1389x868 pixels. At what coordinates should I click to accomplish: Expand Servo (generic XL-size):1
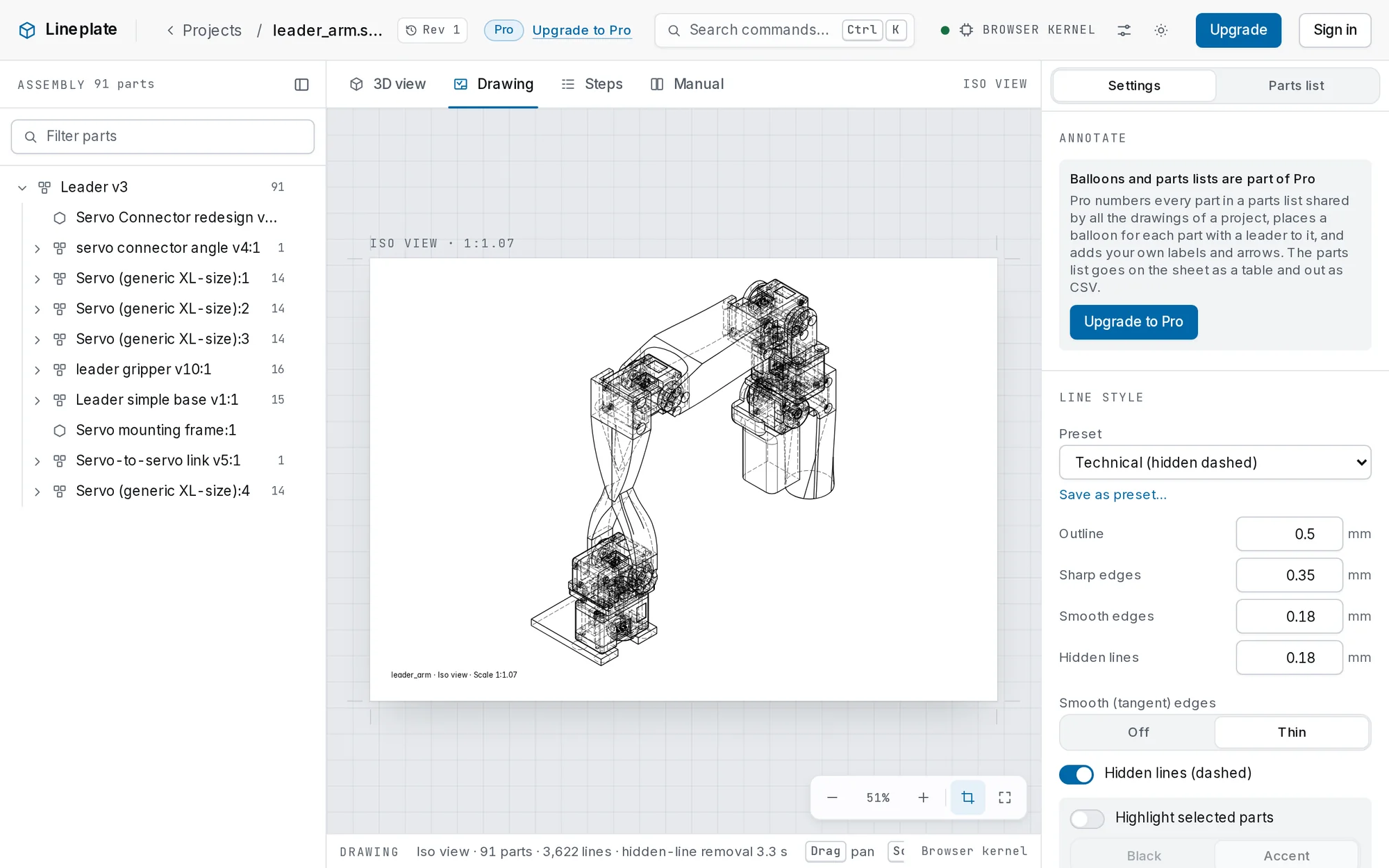click(x=38, y=279)
